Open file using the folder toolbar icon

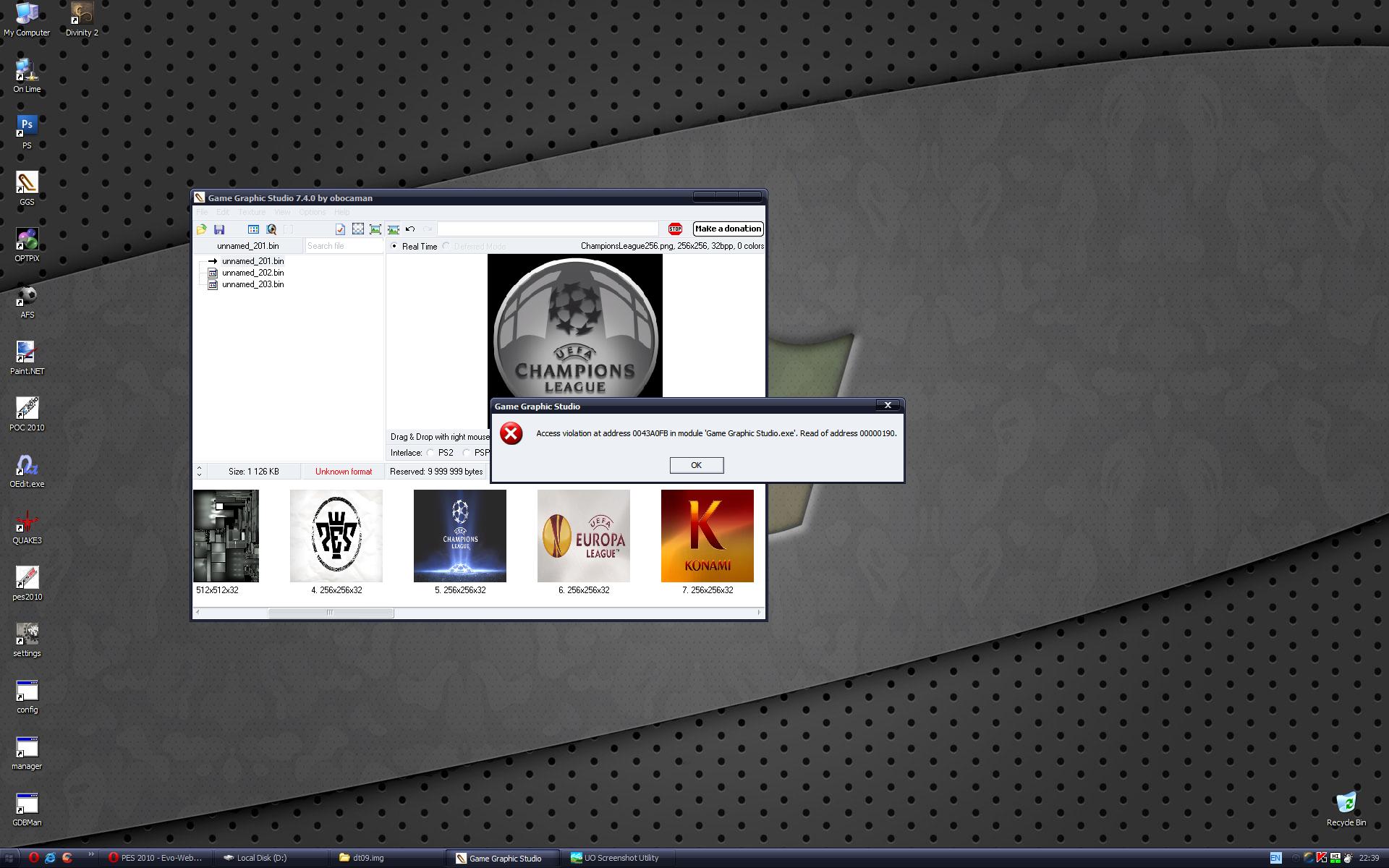202,229
